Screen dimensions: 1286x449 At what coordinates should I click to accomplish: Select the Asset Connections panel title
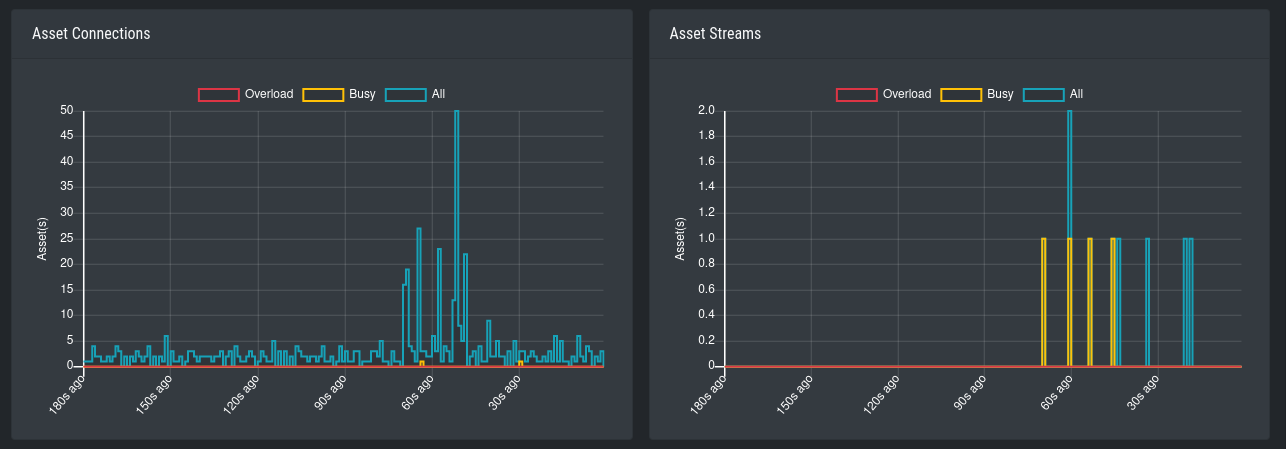tap(91, 33)
